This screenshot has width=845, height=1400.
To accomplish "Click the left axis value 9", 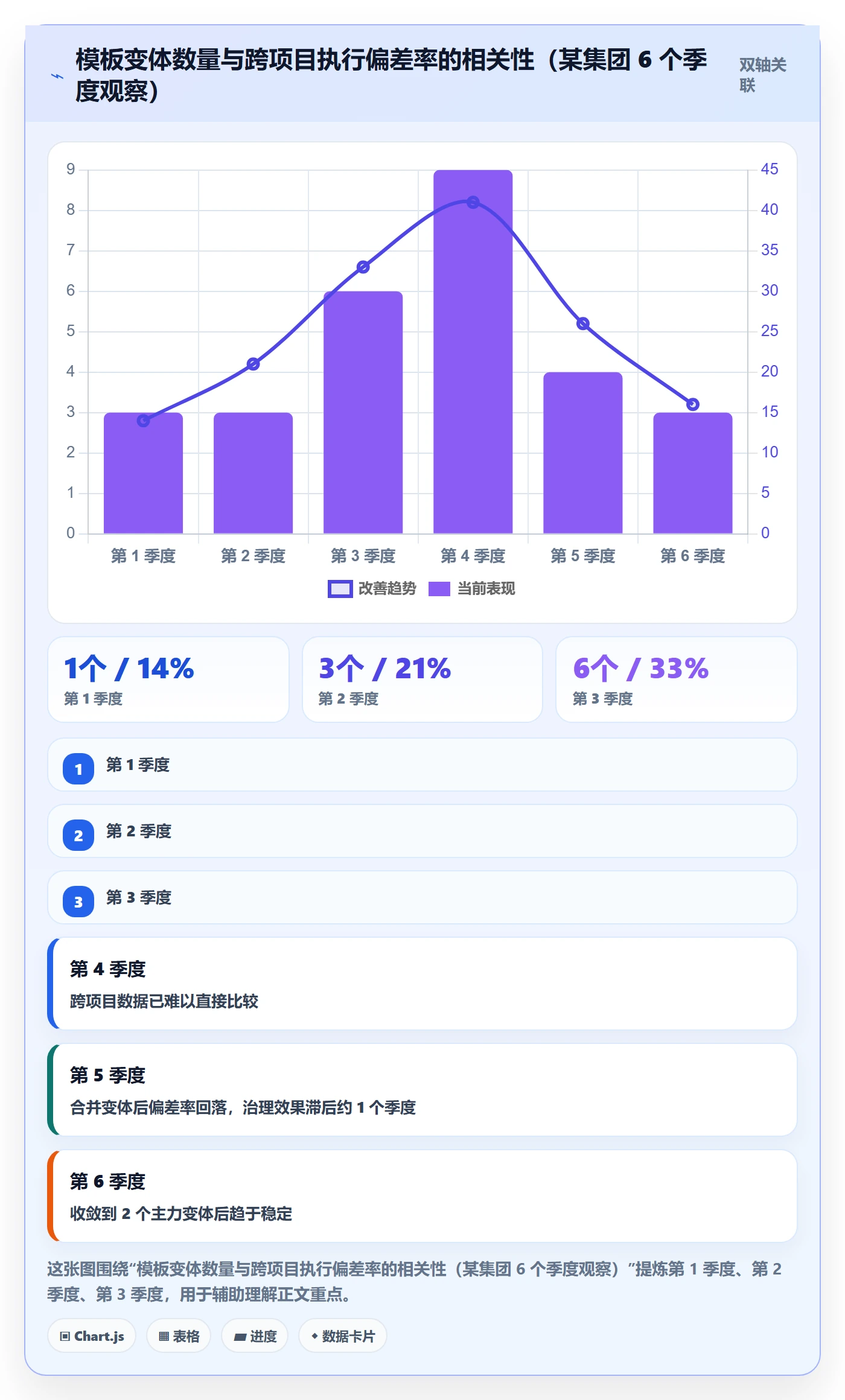I will (71, 169).
